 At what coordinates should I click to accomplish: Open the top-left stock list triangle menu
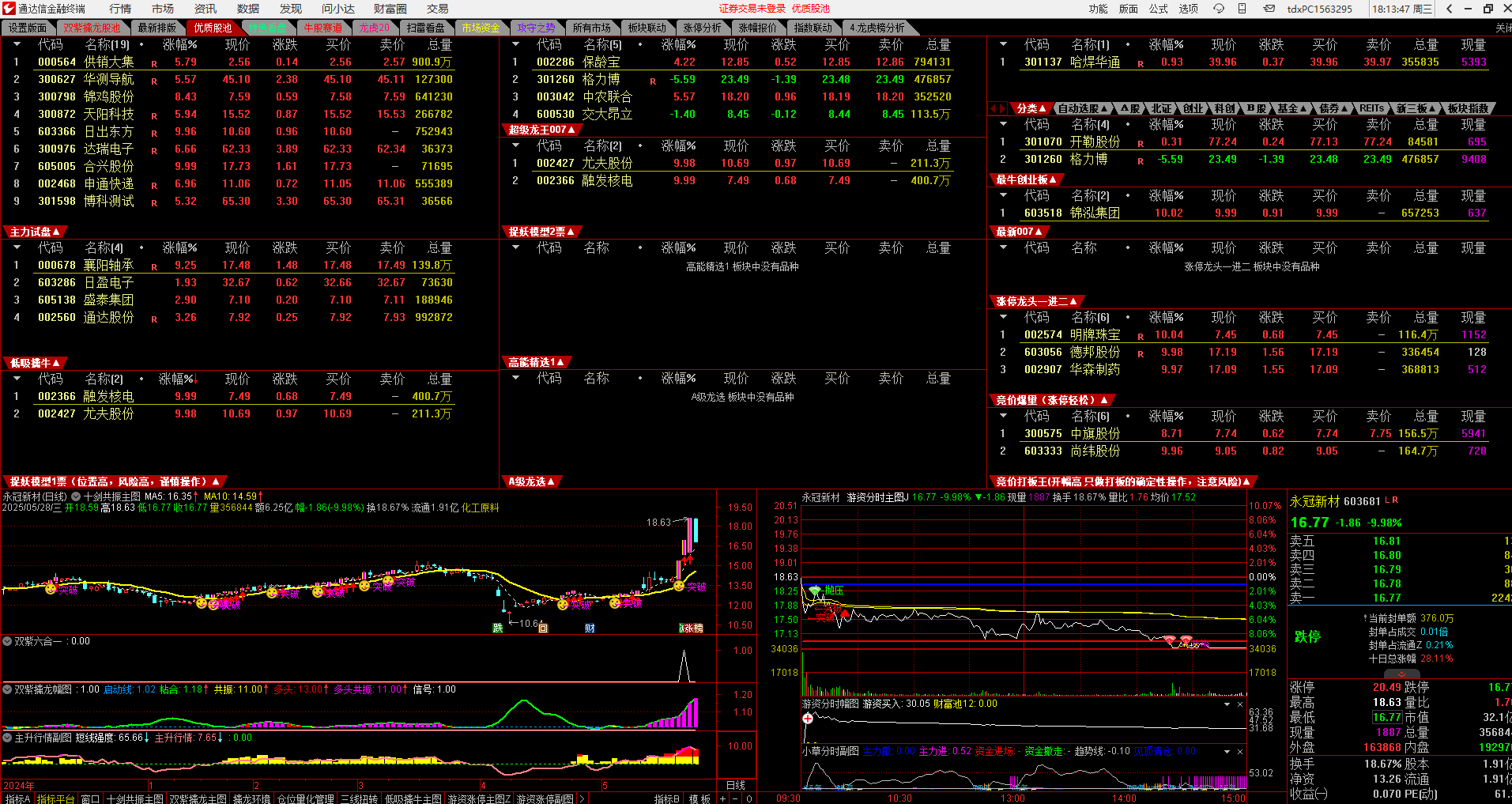click(17, 44)
